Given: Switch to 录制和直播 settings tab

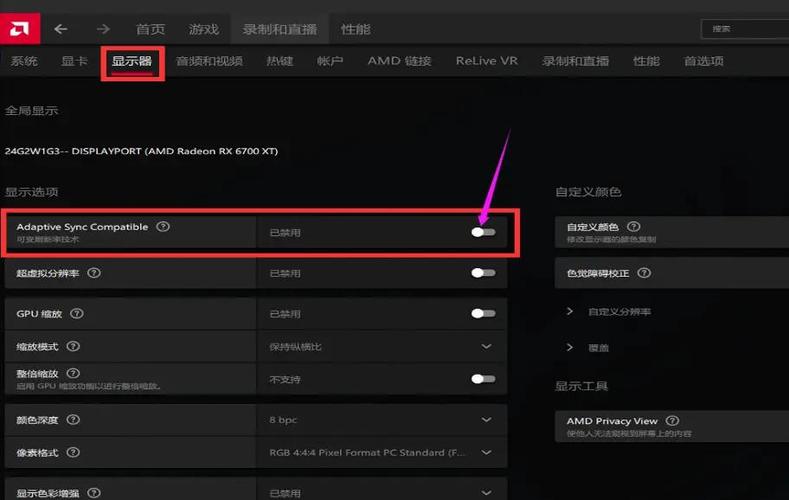Looking at the screenshot, I should coord(576,61).
